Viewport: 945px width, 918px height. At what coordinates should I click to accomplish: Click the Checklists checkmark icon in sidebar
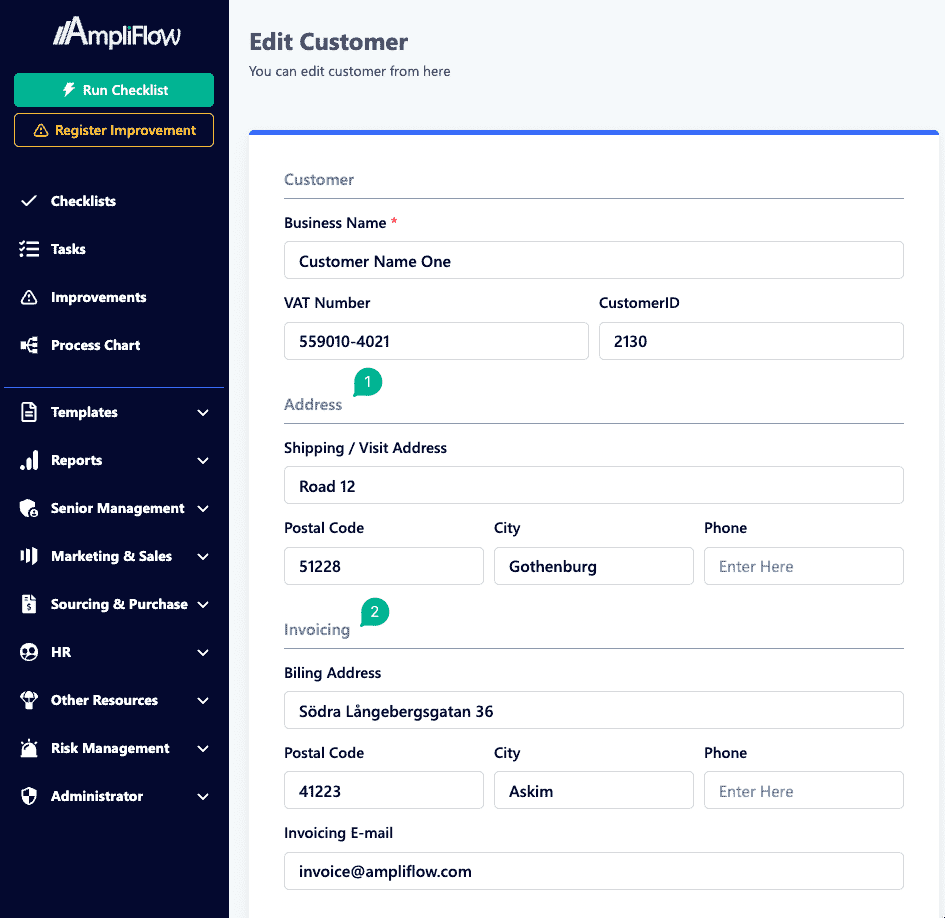29,201
